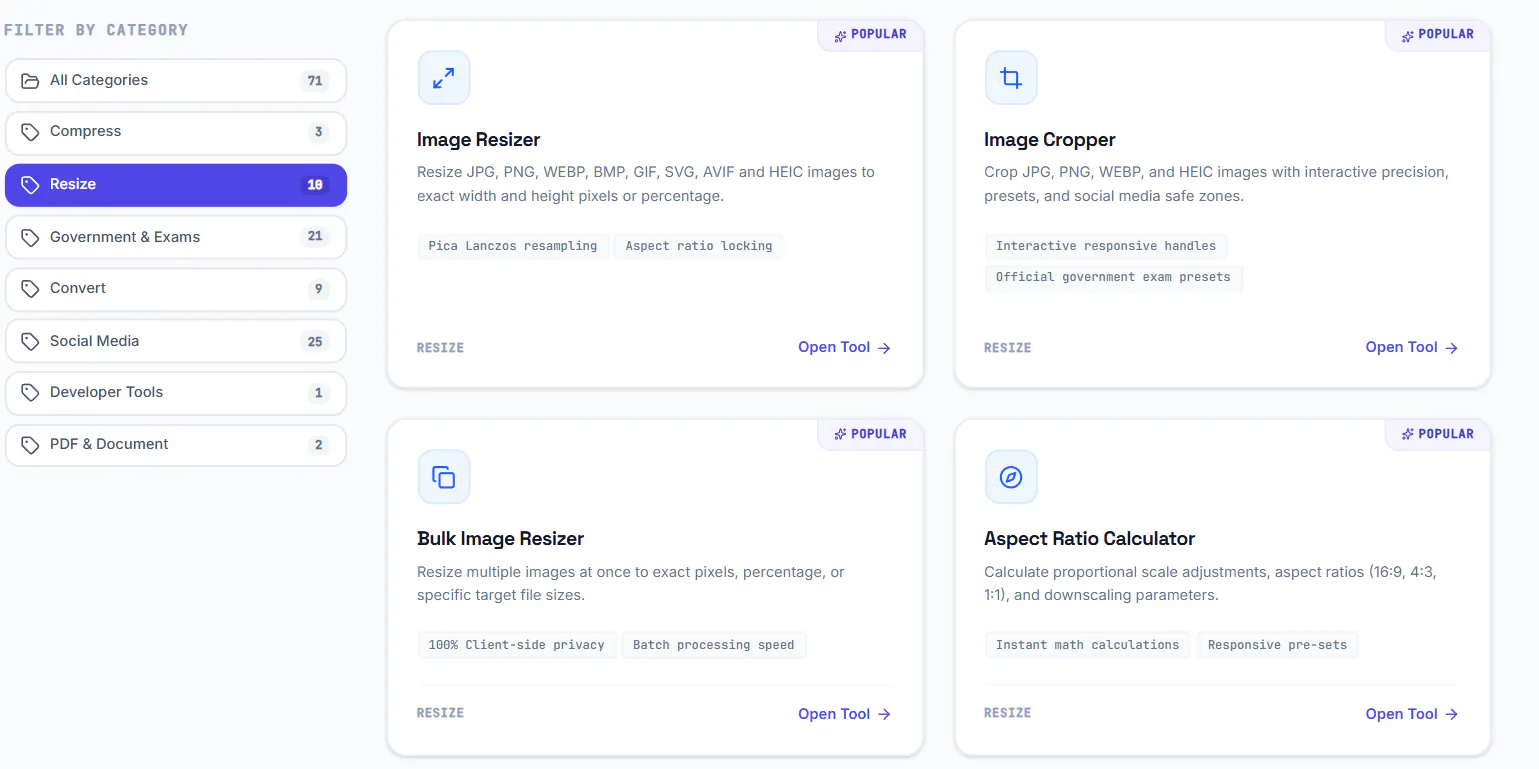Click the tag icon beside Developer Tools
Viewport: 1539px width, 769px height.
(x=30, y=393)
